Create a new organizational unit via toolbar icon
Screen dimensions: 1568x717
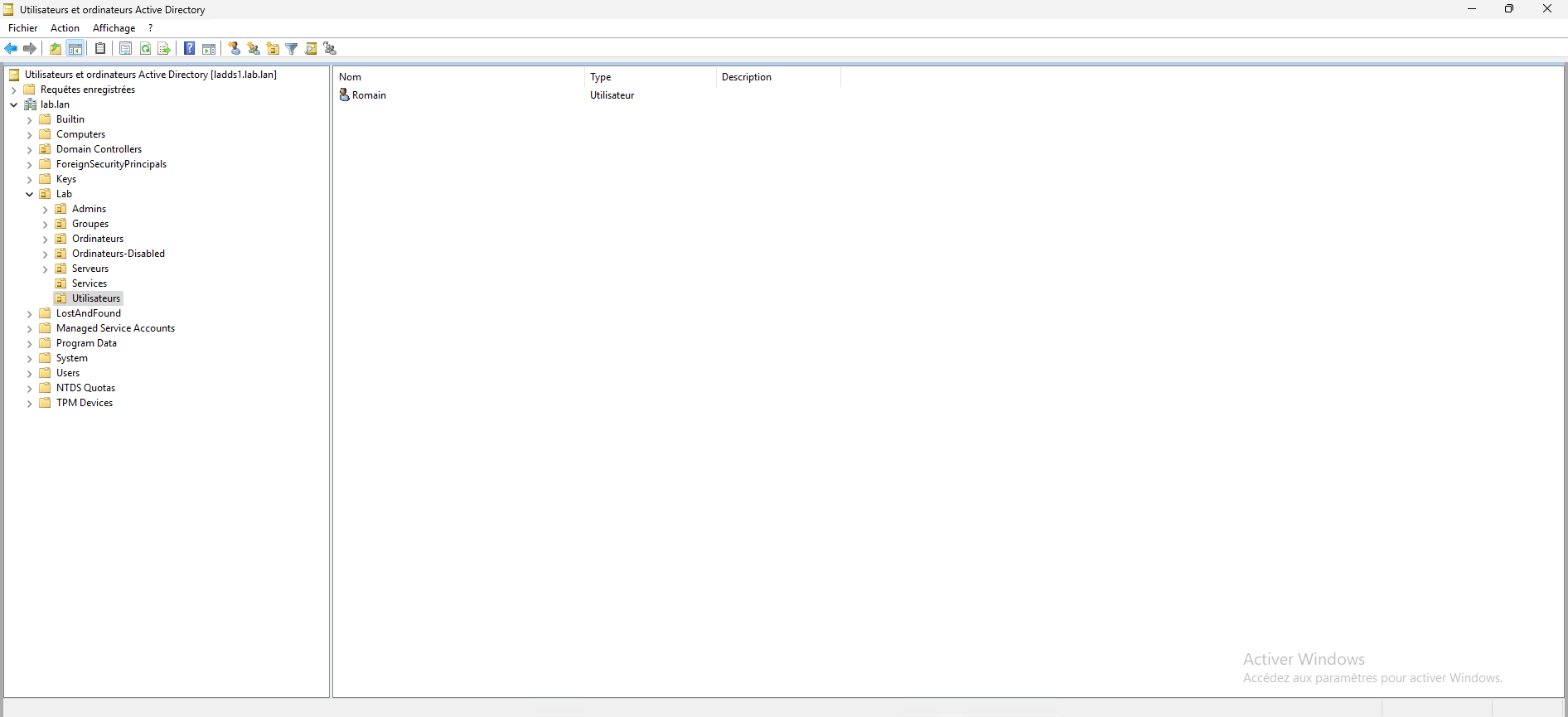coord(273,49)
